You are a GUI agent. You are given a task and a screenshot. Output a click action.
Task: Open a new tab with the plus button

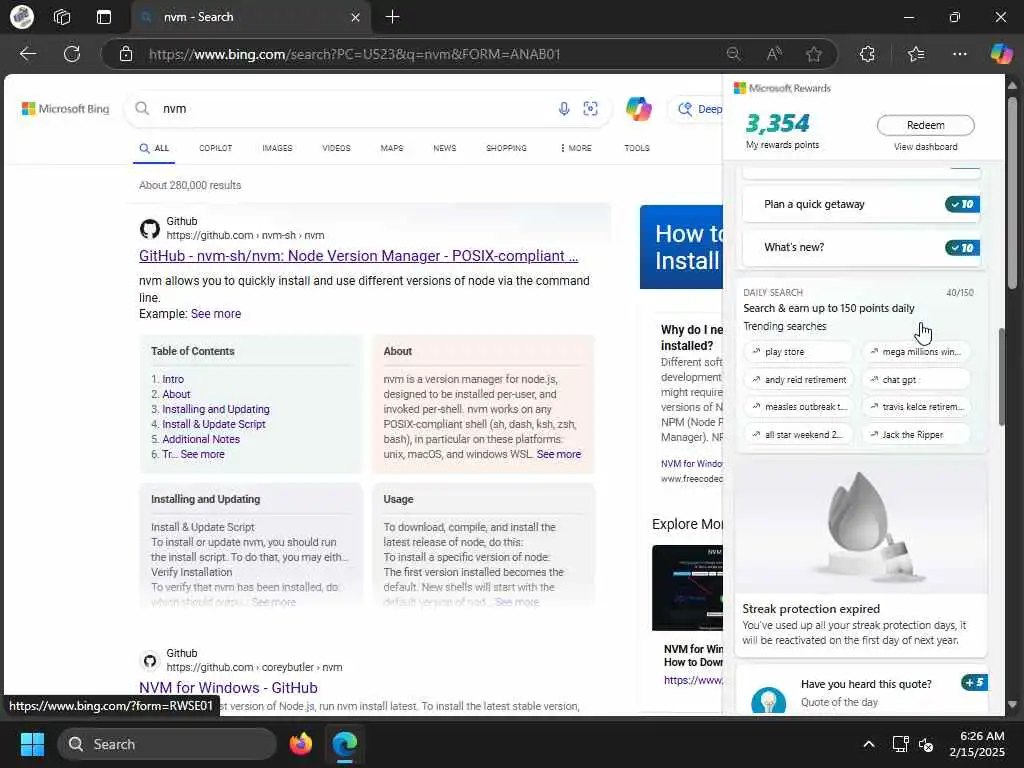point(392,17)
